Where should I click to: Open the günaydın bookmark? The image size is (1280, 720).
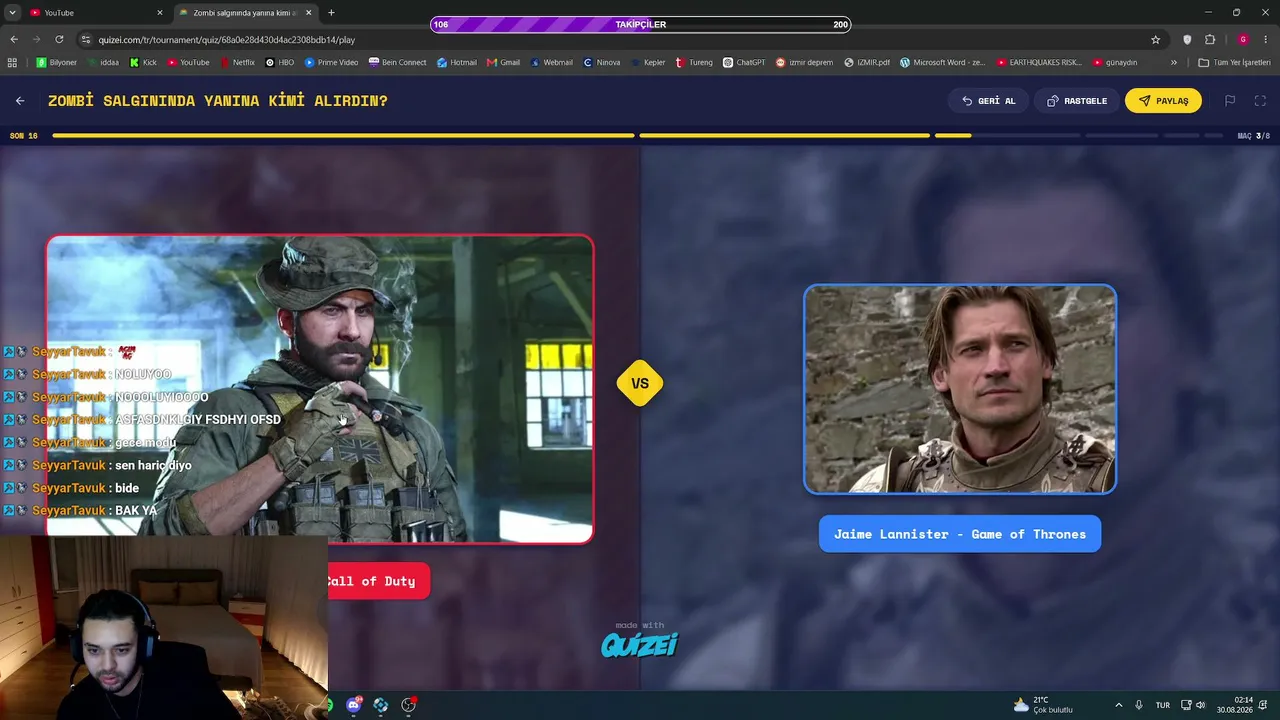(1115, 62)
